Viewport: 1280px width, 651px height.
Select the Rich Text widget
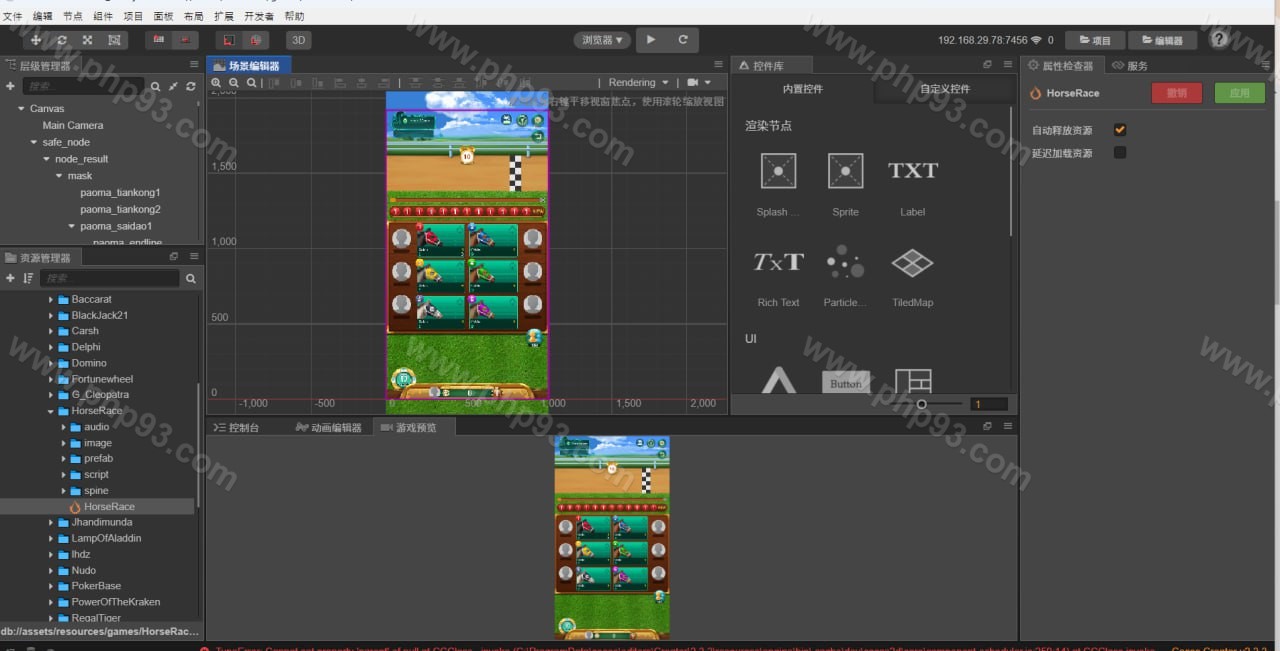(778, 263)
